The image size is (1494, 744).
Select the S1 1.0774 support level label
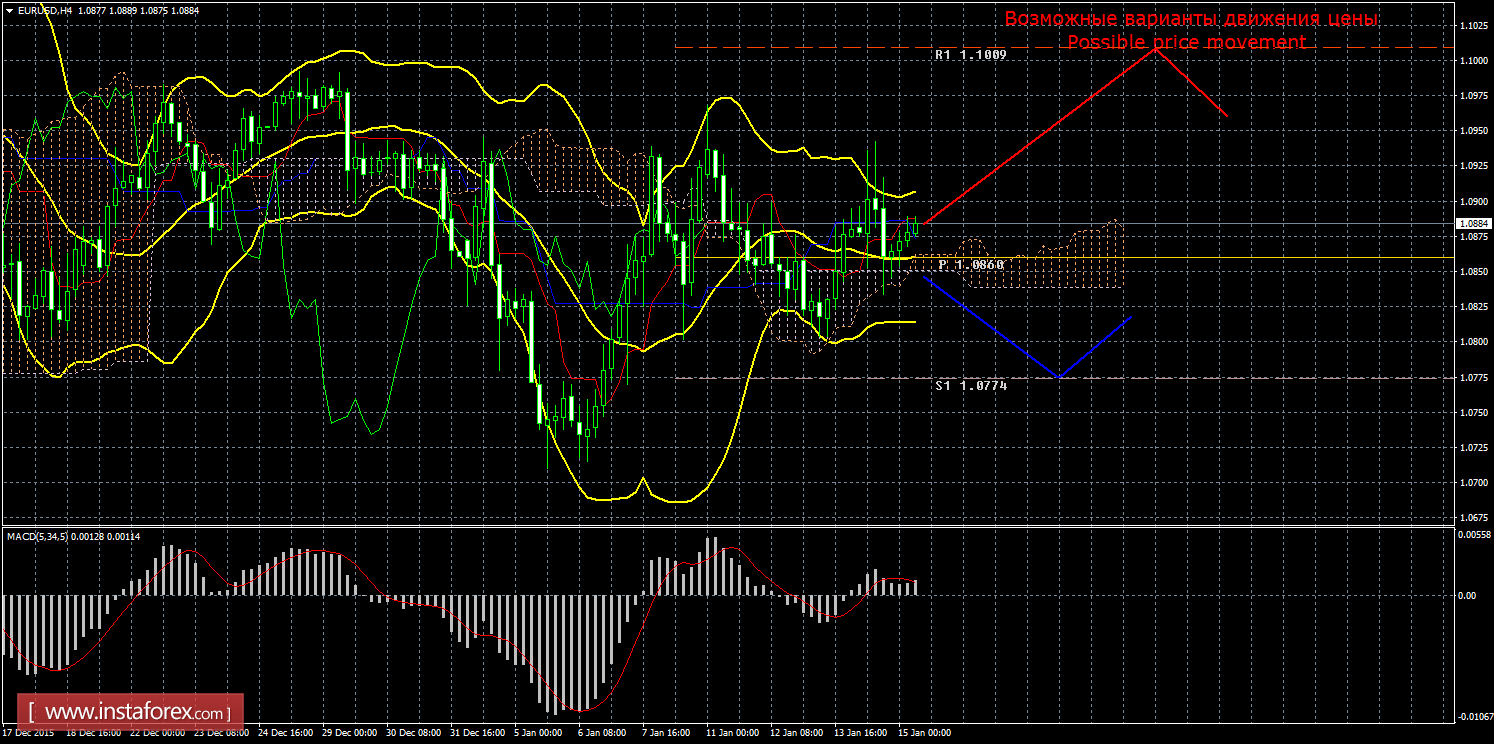[970, 385]
